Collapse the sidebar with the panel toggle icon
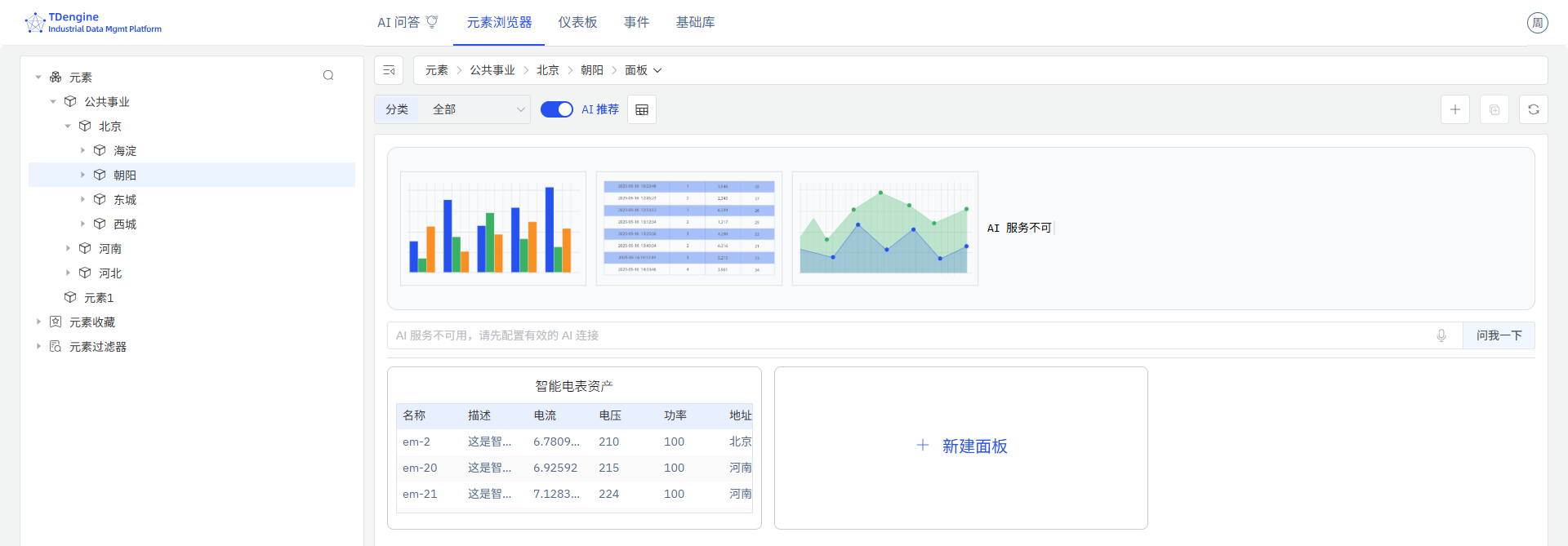This screenshot has height=546, width=1568. [389, 70]
